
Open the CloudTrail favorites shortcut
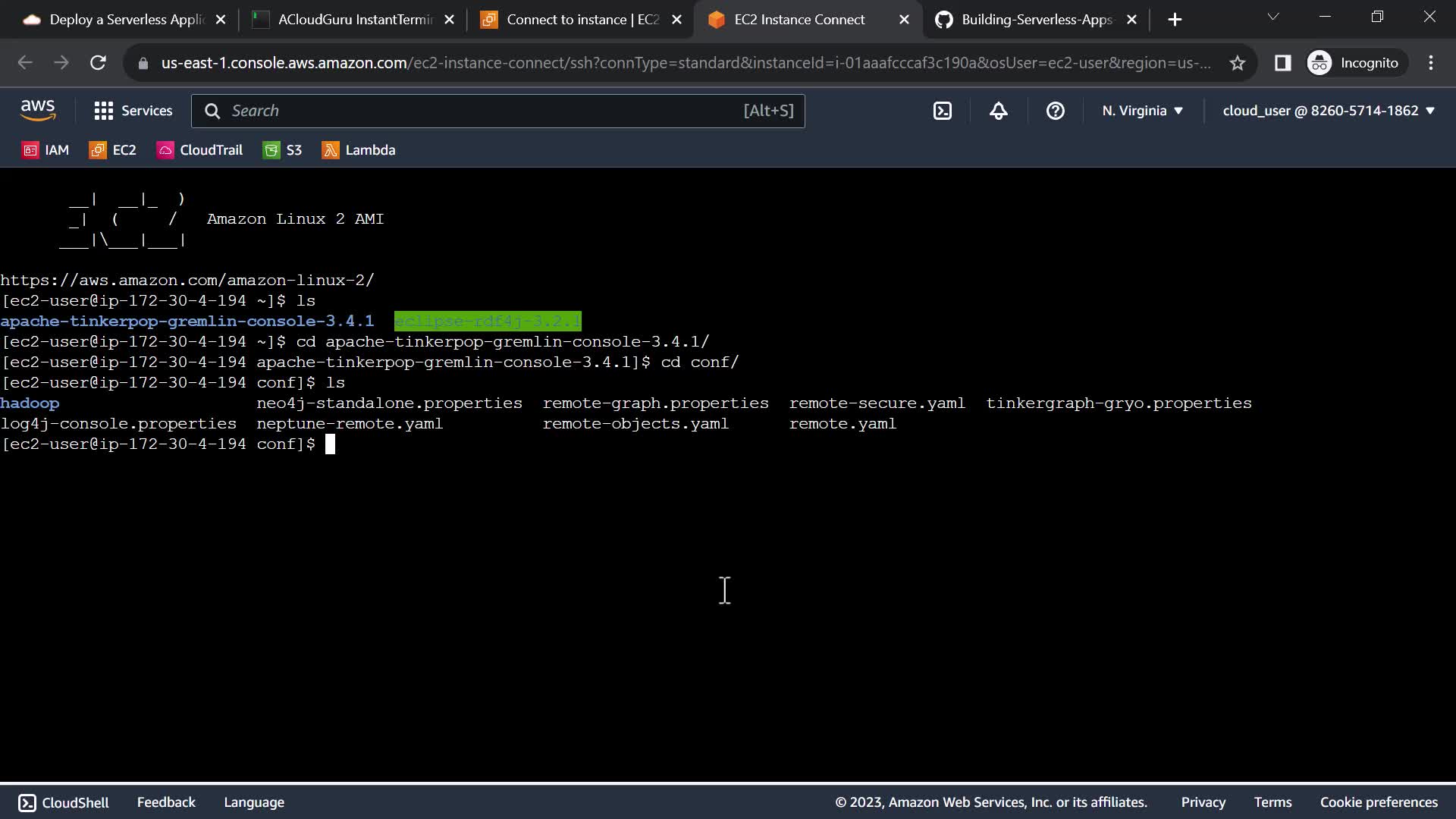pyautogui.click(x=200, y=150)
